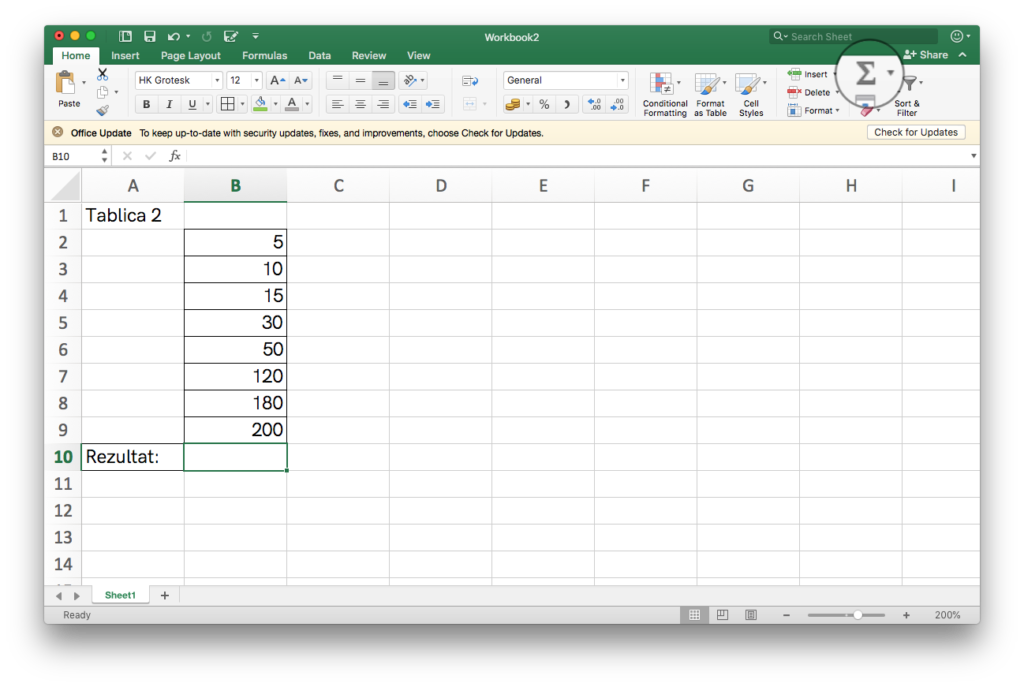Enable center text alignment
Screen dimensions: 1024x687
point(360,104)
